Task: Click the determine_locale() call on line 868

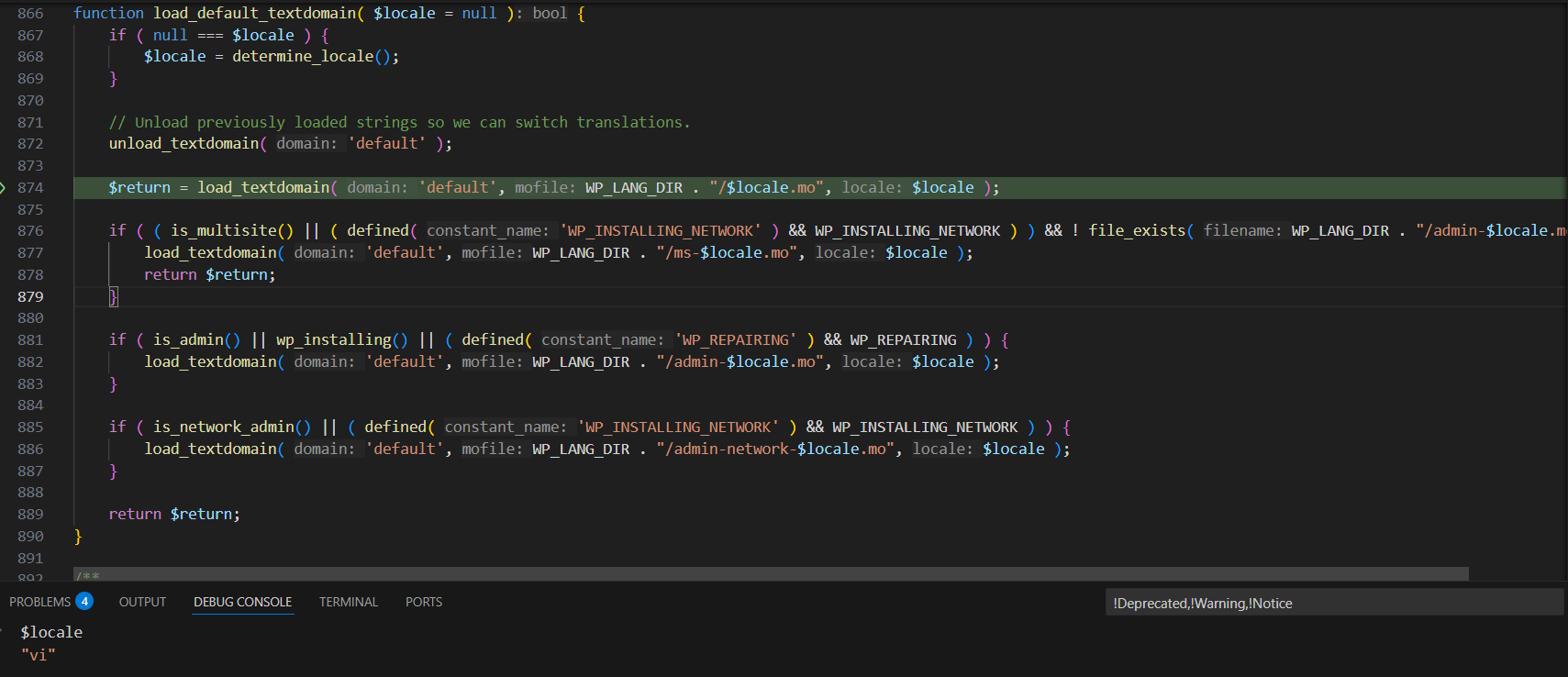Action: (x=316, y=56)
